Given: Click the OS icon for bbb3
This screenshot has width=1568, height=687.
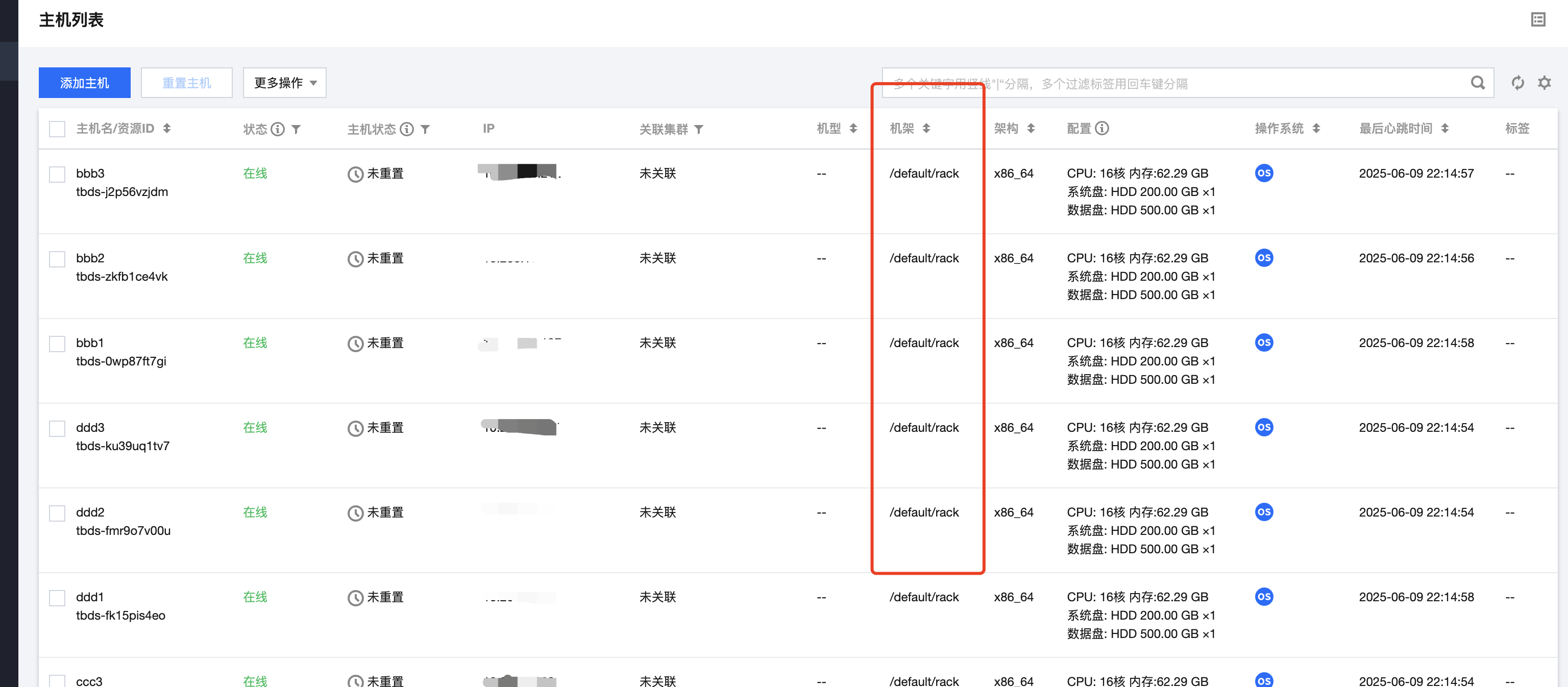Looking at the screenshot, I should (1264, 174).
